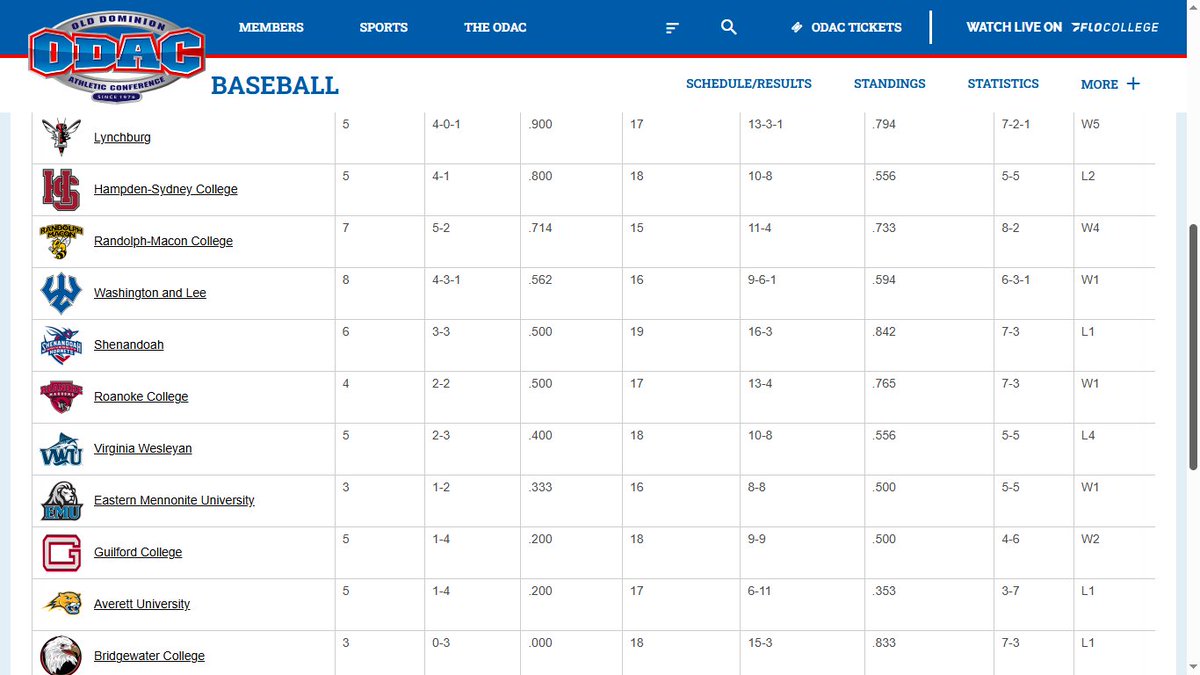Viewport: 1200px width, 675px height.
Task: Open Hampden-Sydney College team link
Action: (x=166, y=189)
